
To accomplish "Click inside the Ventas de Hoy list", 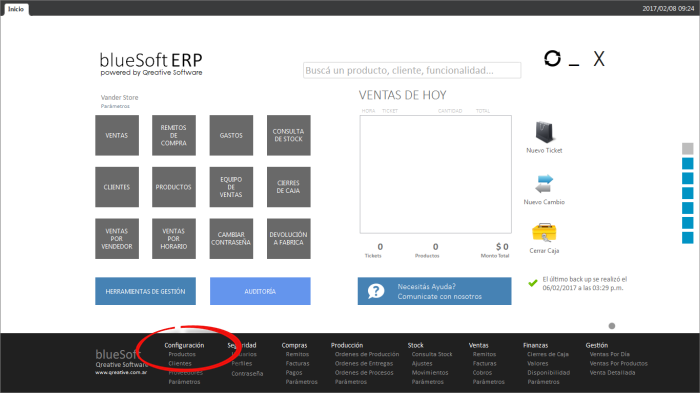I will tap(436, 174).
